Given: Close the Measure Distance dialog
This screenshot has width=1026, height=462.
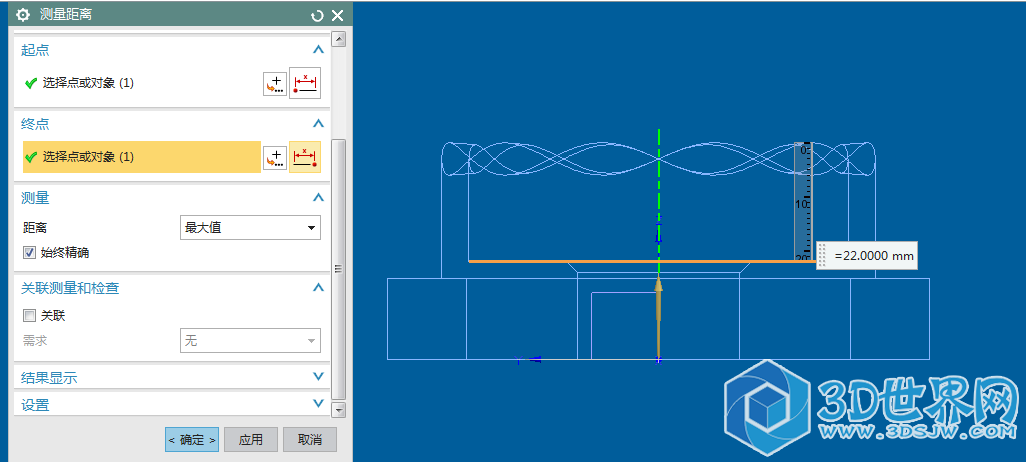Looking at the screenshot, I should click(337, 15).
